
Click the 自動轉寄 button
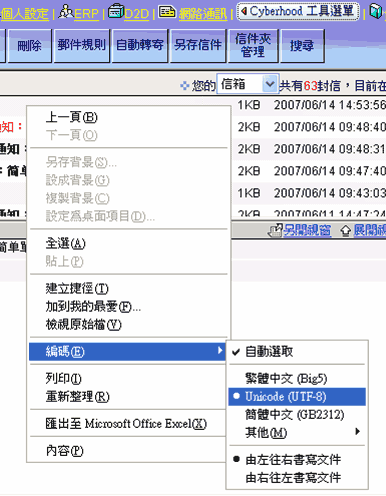click(140, 45)
